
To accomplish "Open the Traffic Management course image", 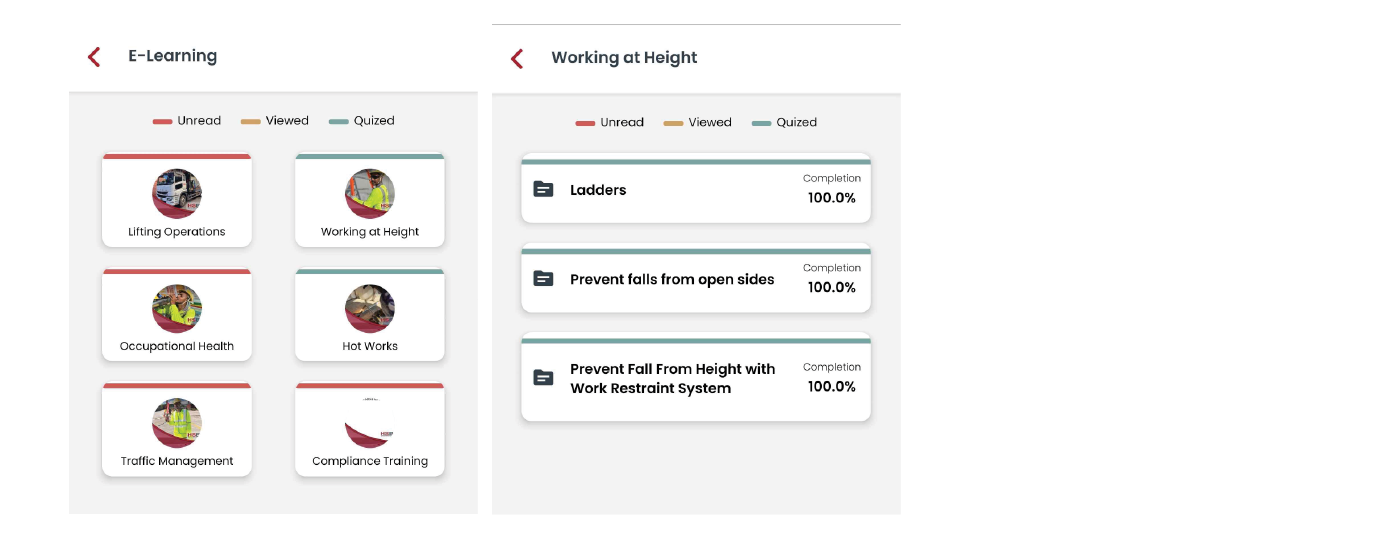I will click(x=177, y=423).
